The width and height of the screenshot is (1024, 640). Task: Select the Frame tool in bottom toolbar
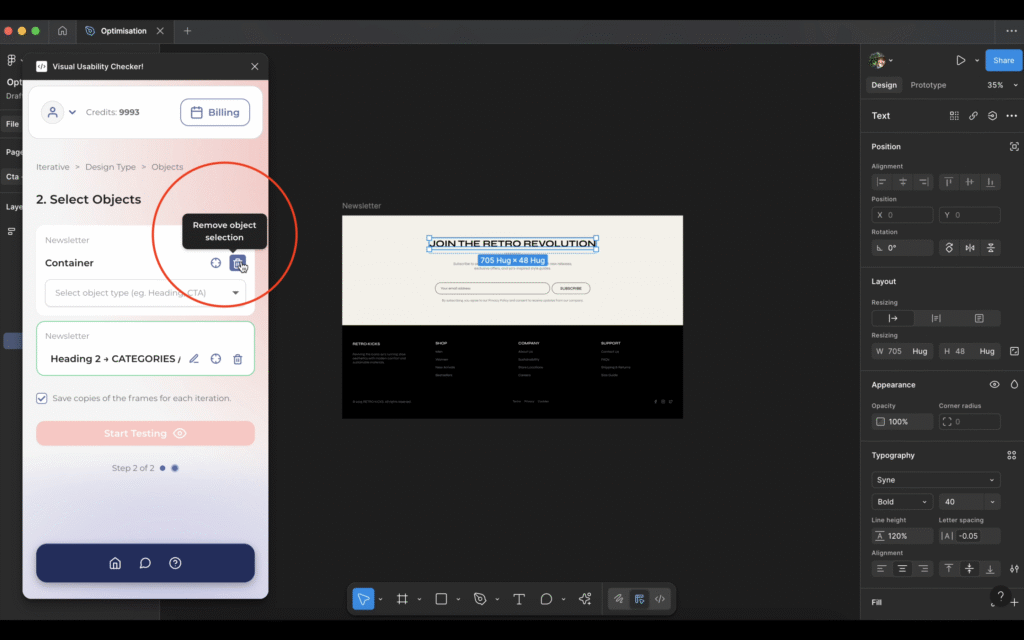coord(402,599)
